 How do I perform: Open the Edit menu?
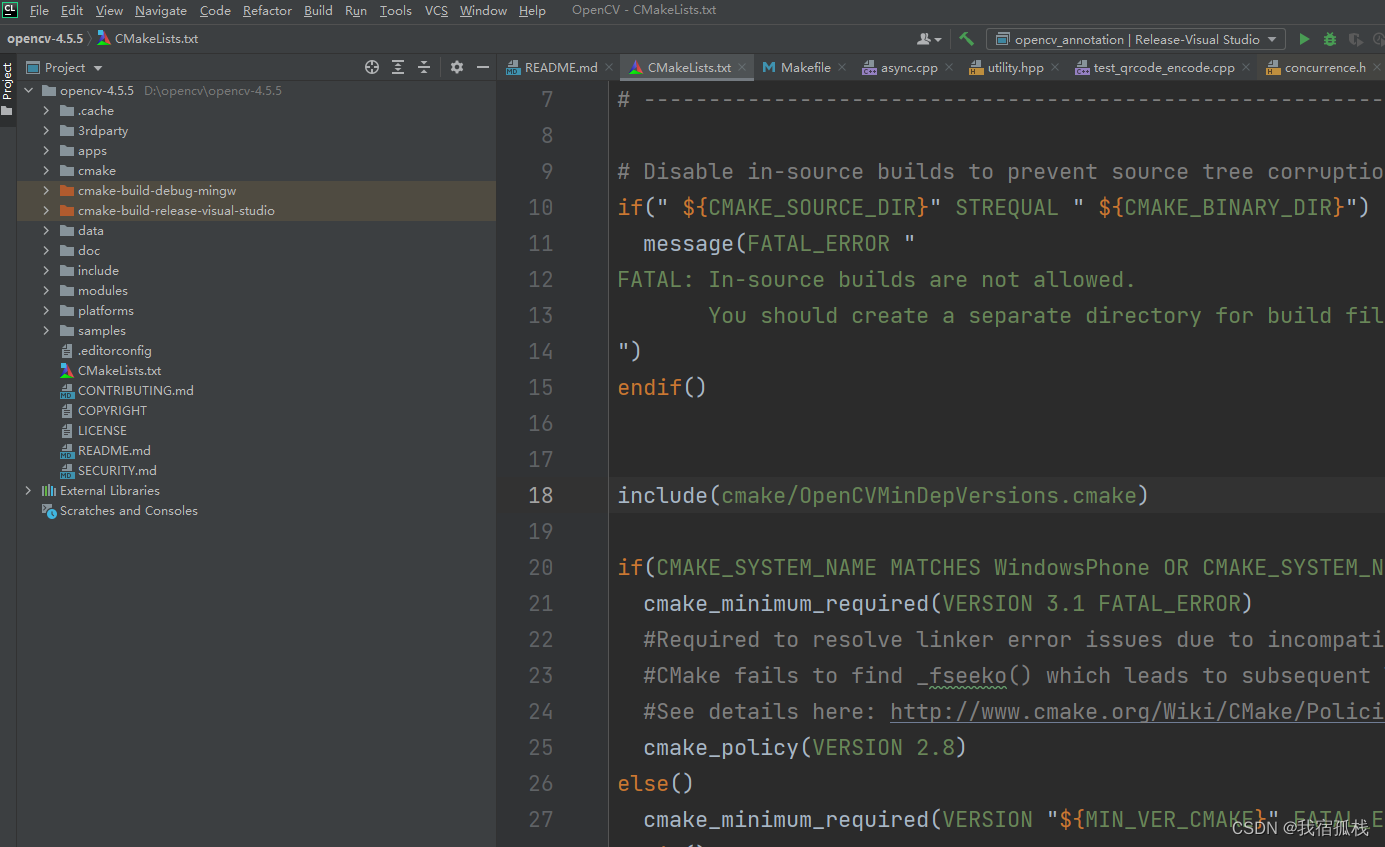pyautogui.click(x=72, y=10)
